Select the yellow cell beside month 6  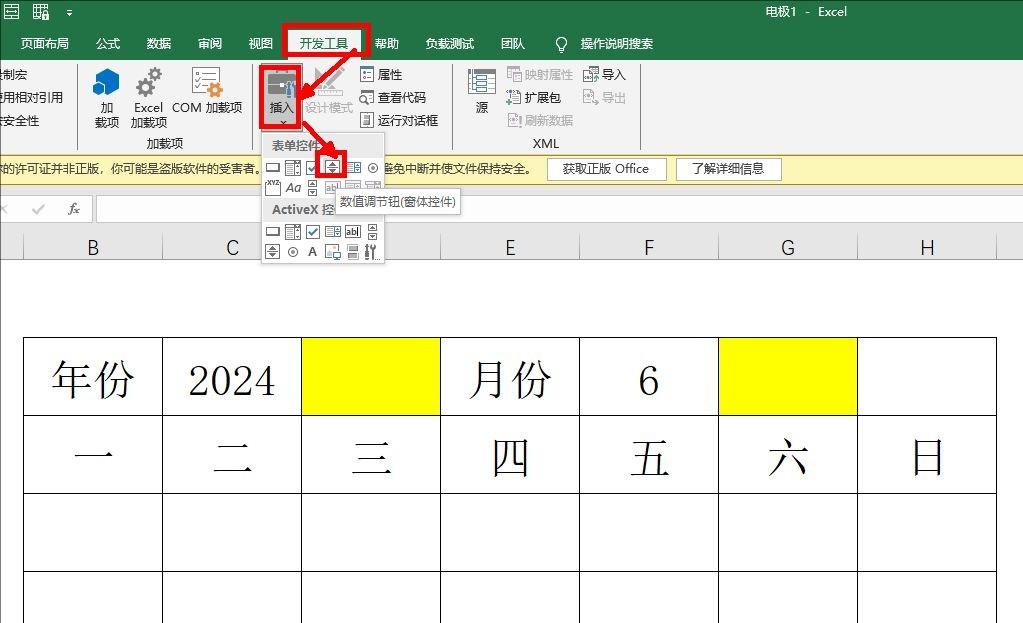point(787,376)
